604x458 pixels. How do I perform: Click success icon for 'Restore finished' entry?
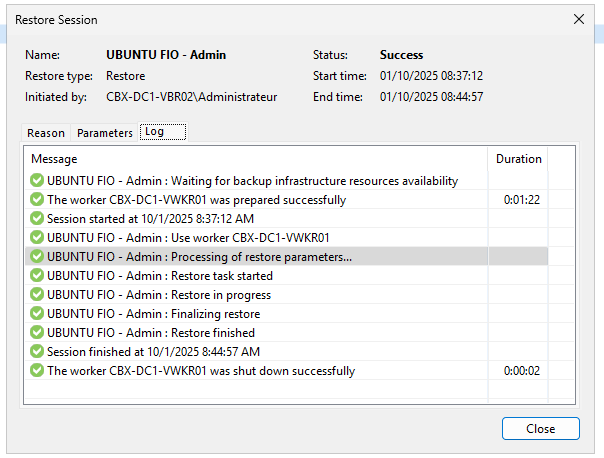point(37,333)
